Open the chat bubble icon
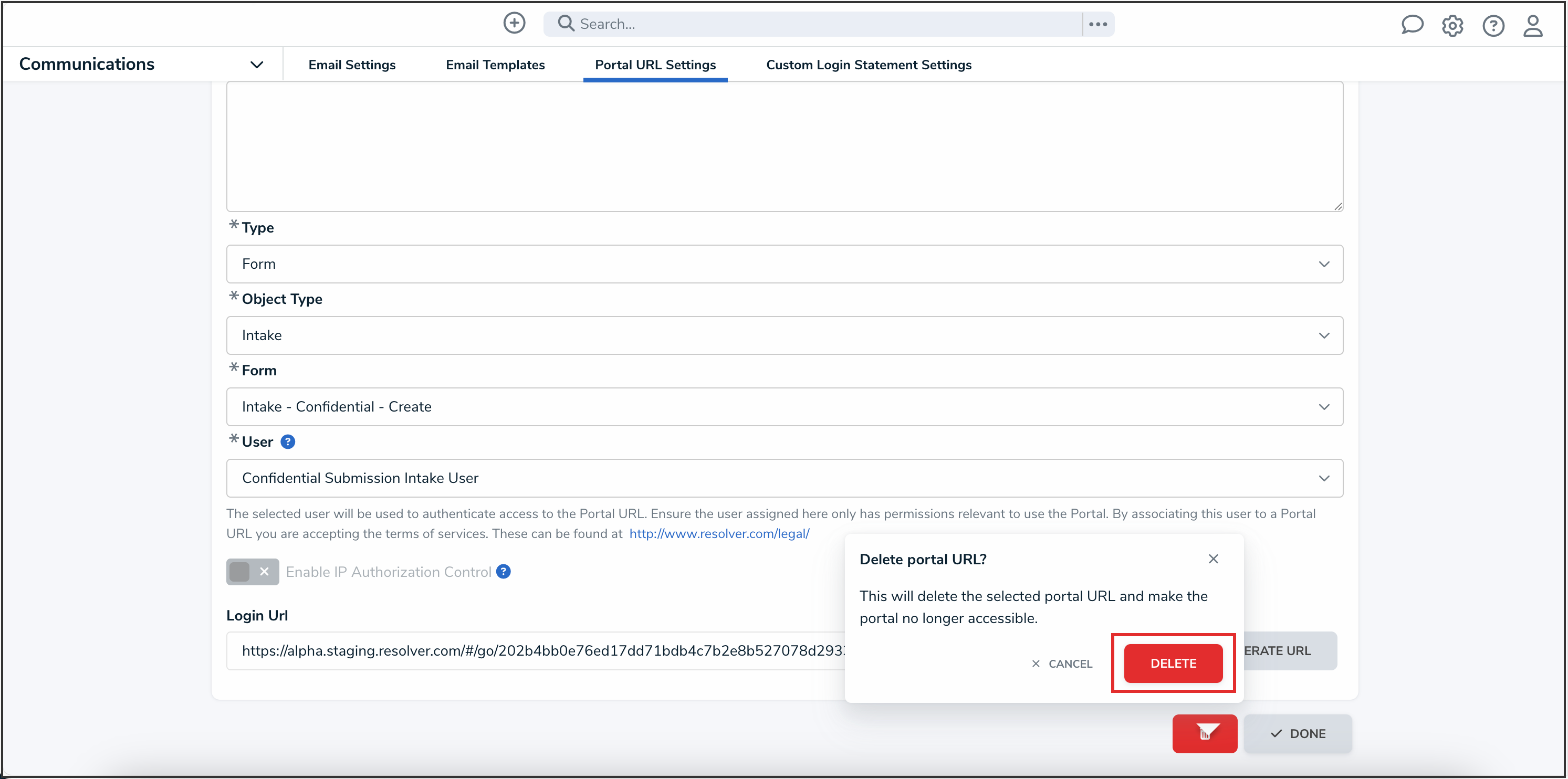 (x=1412, y=25)
